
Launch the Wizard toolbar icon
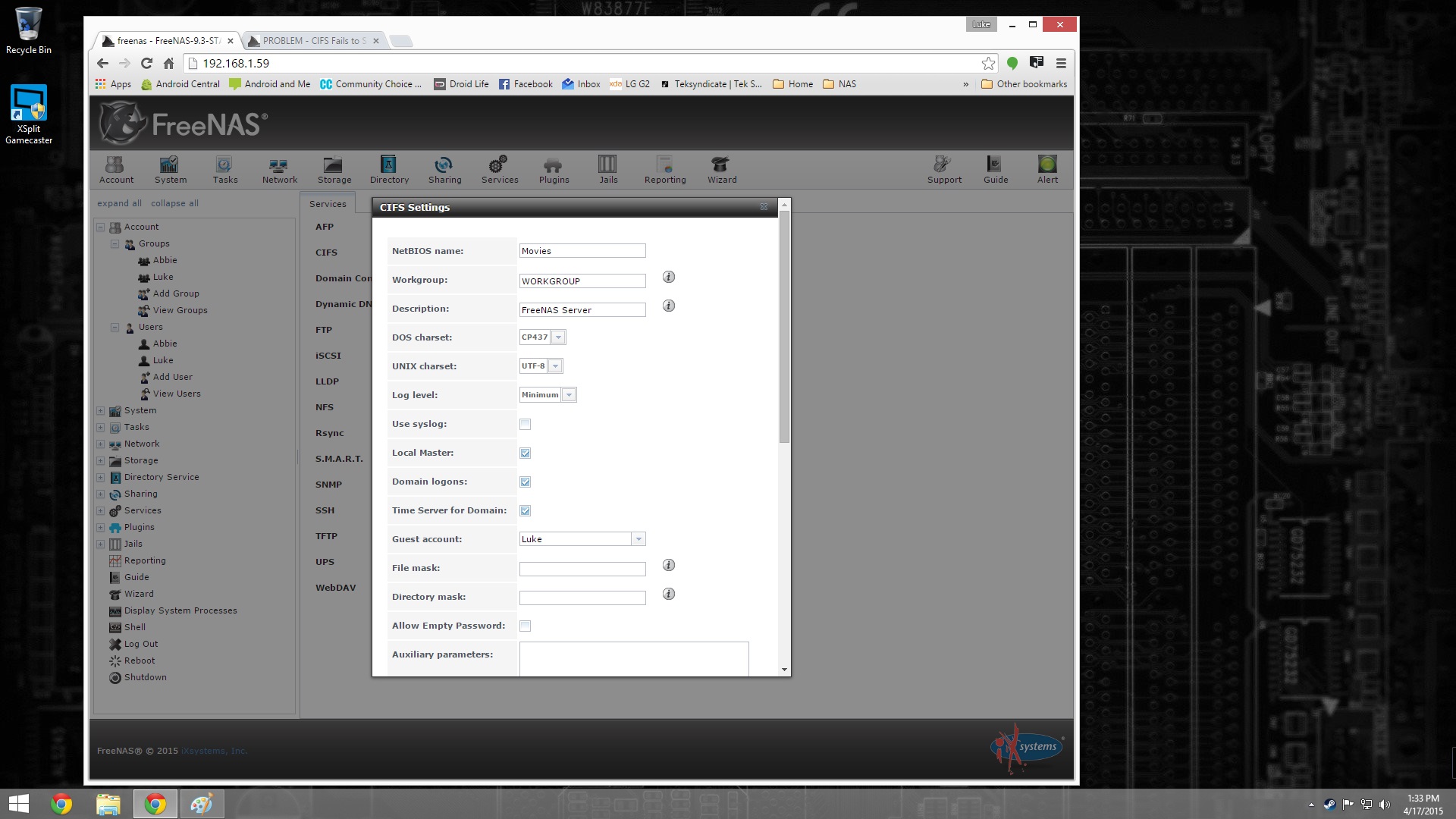(x=721, y=170)
